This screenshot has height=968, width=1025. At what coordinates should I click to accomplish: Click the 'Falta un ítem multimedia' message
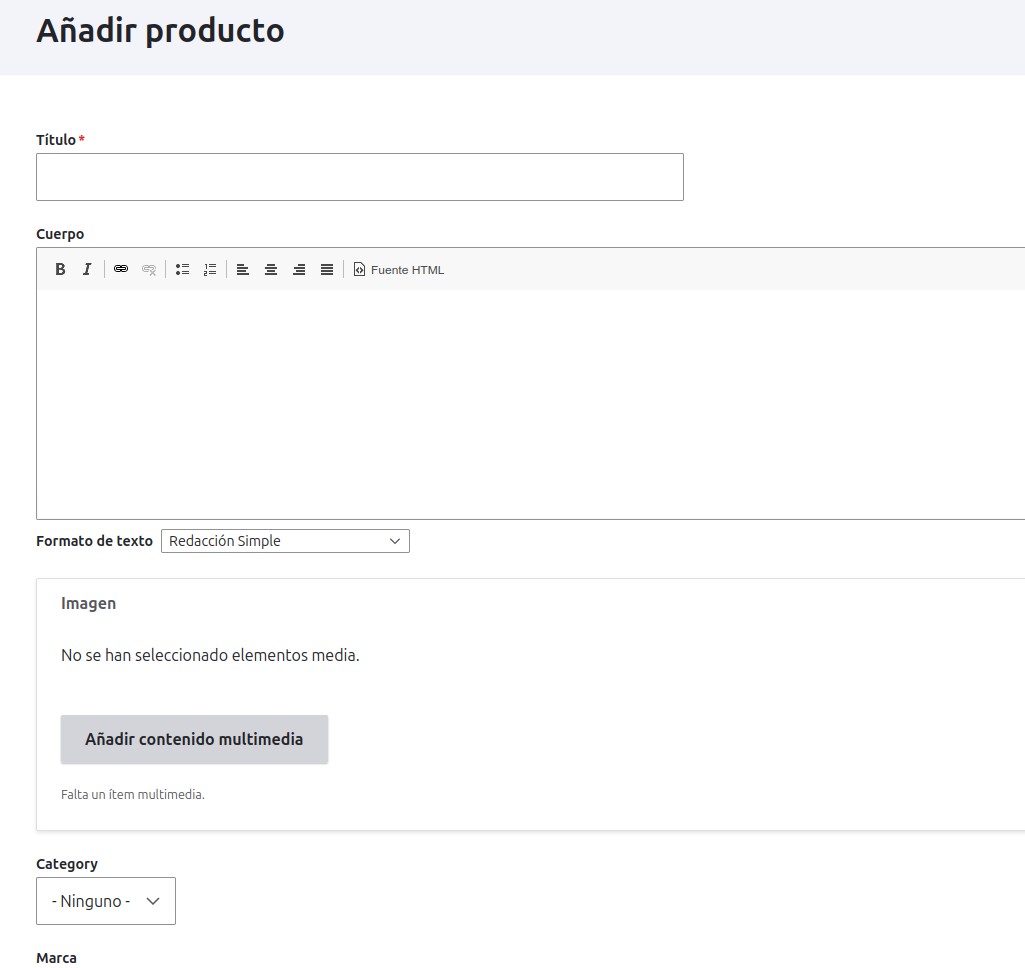pyautogui.click(x=133, y=794)
